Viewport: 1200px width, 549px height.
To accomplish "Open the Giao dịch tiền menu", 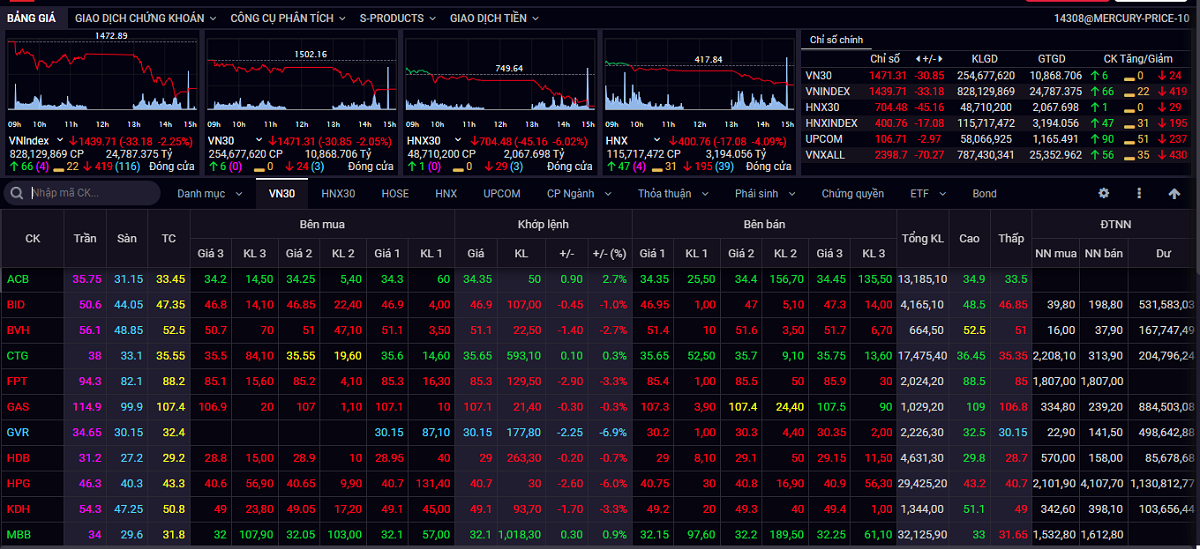I will (493, 18).
